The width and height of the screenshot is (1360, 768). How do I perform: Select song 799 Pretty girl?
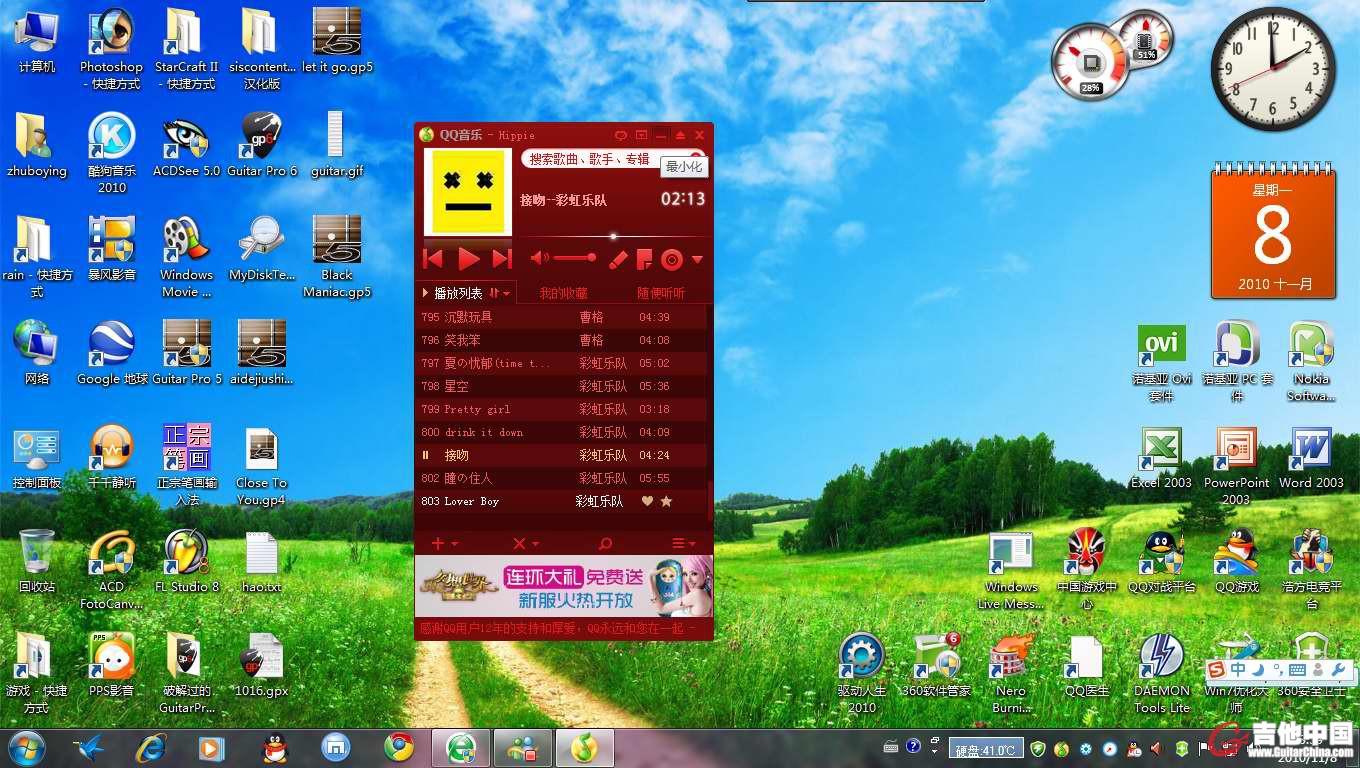click(561, 409)
